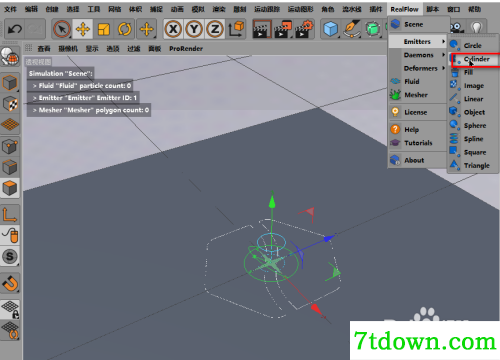This screenshot has width=500, height=360.
Task: Click Mesher polygon count HUD line
Action: (89, 110)
